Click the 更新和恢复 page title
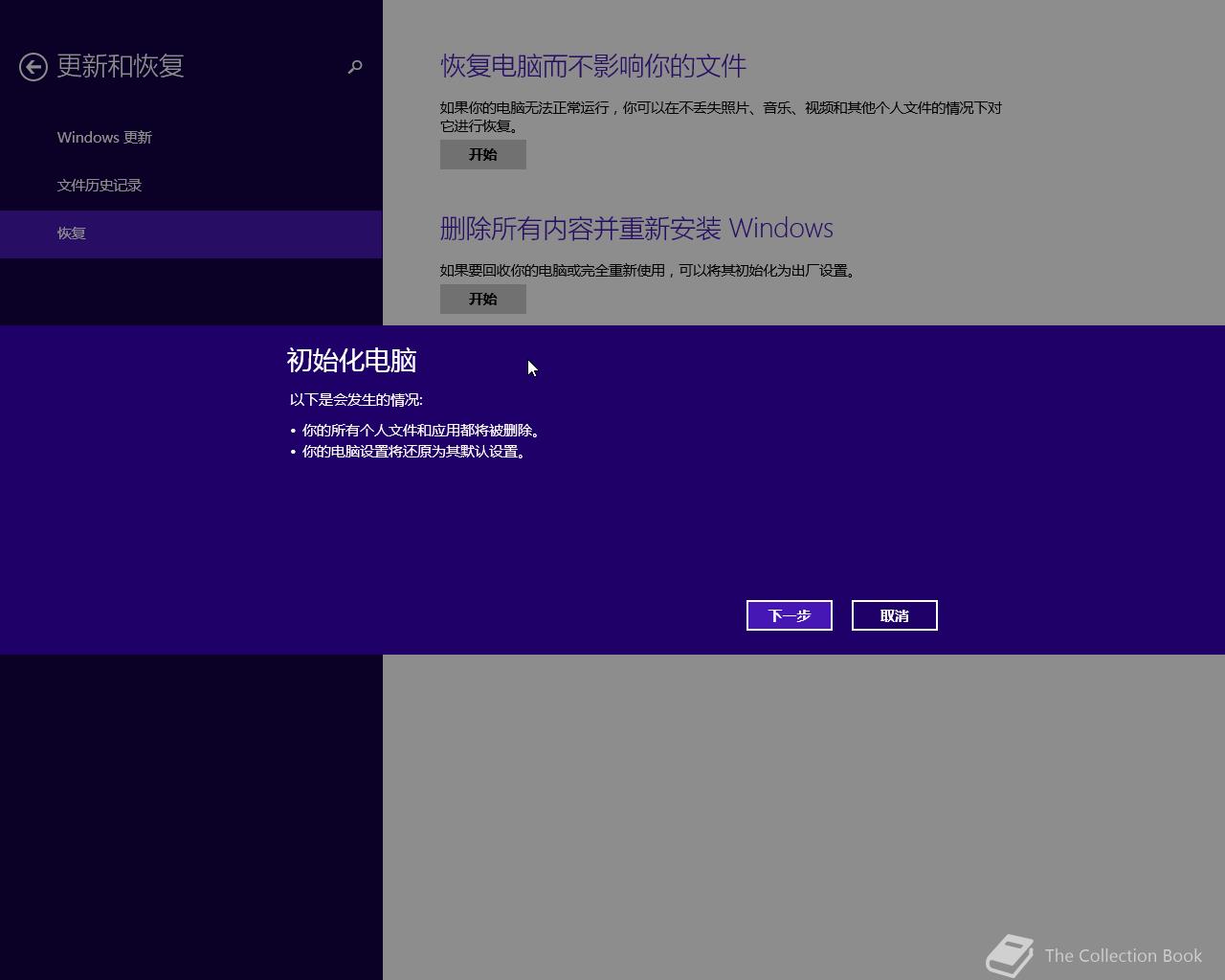Image resolution: width=1225 pixels, height=980 pixels. (x=121, y=66)
